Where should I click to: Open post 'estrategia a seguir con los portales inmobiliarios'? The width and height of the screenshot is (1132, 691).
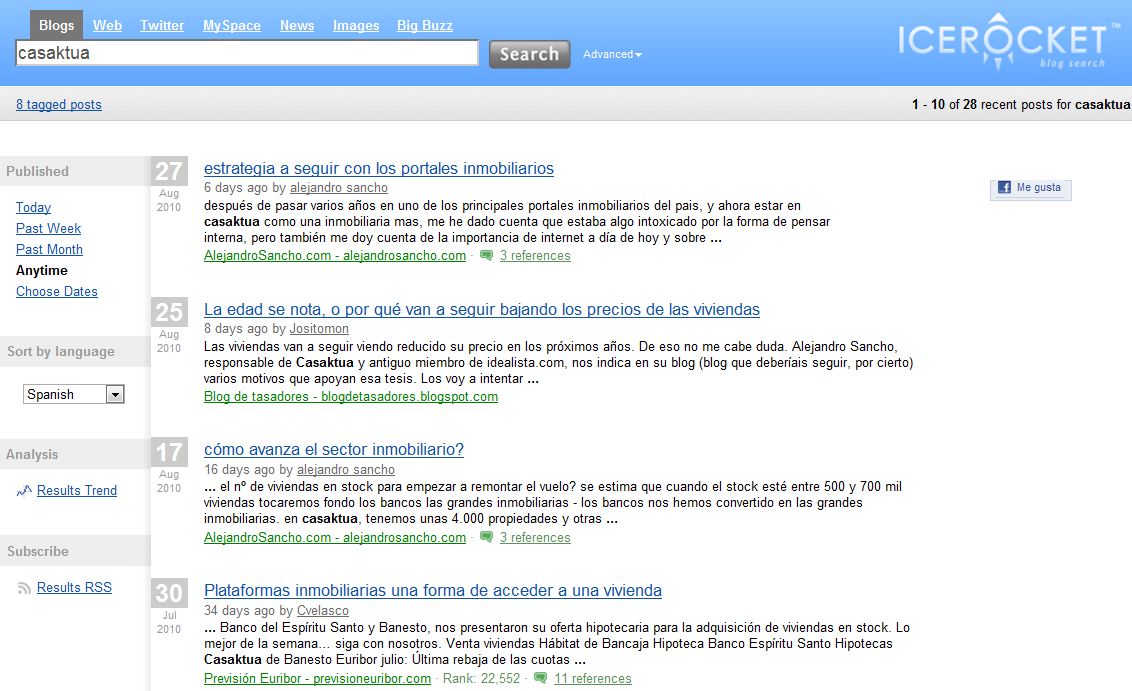(379, 168)
